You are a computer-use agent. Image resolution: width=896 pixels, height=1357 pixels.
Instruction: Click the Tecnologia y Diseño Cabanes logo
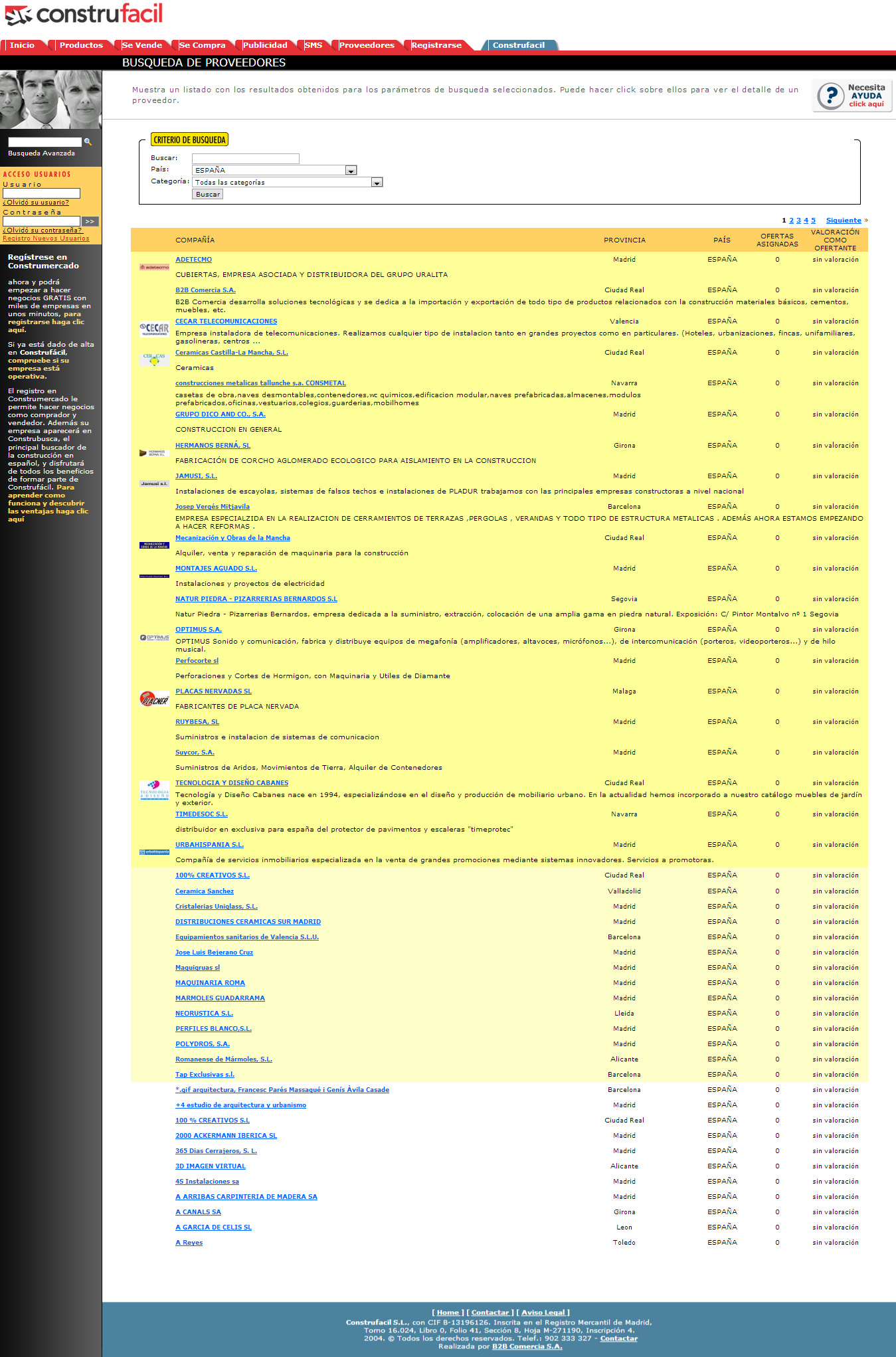tap(154, 790)
